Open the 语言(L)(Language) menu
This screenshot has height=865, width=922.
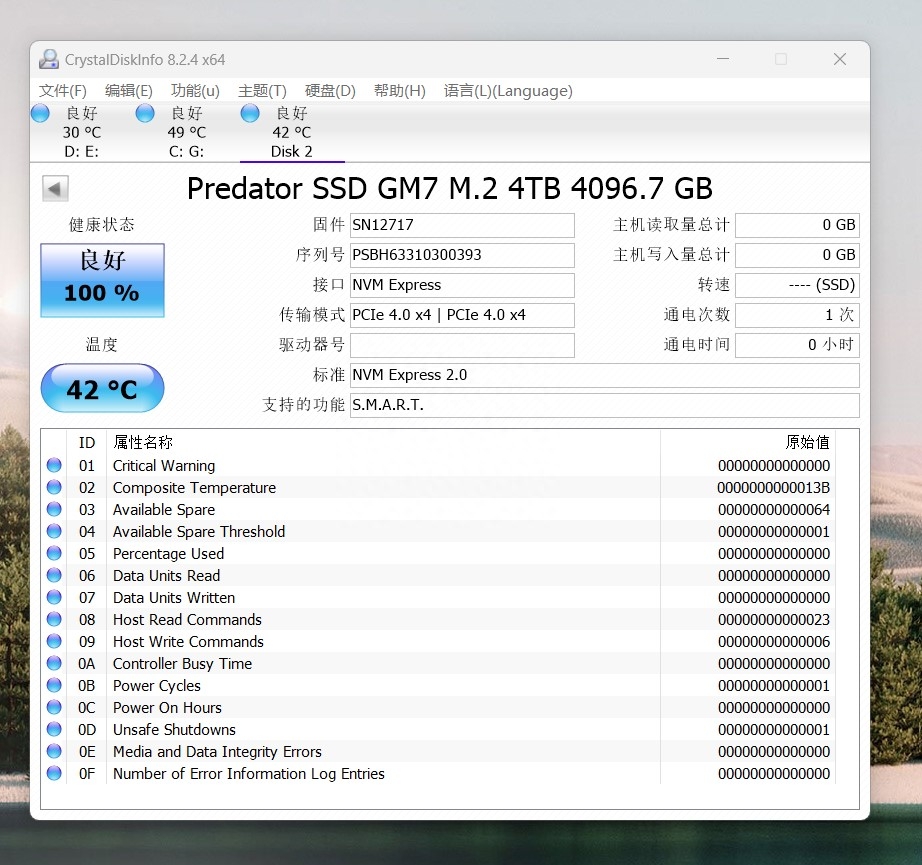coord(508,91)
